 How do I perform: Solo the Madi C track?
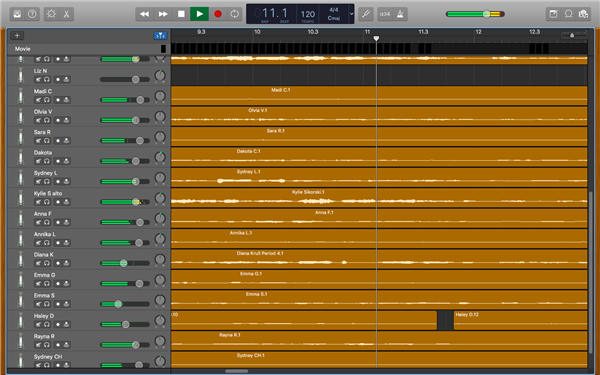pos(47,100)
